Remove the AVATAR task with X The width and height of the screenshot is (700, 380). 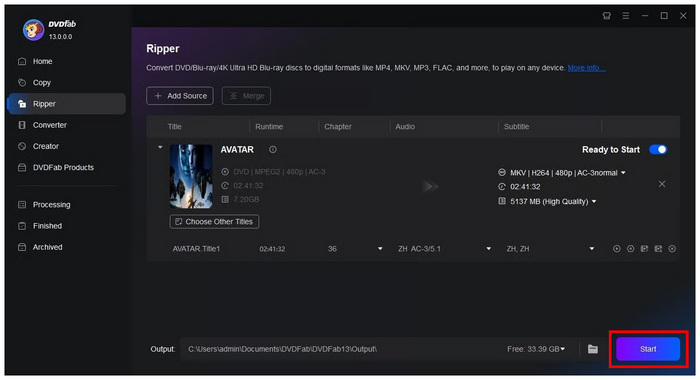[x=662, y=184]
